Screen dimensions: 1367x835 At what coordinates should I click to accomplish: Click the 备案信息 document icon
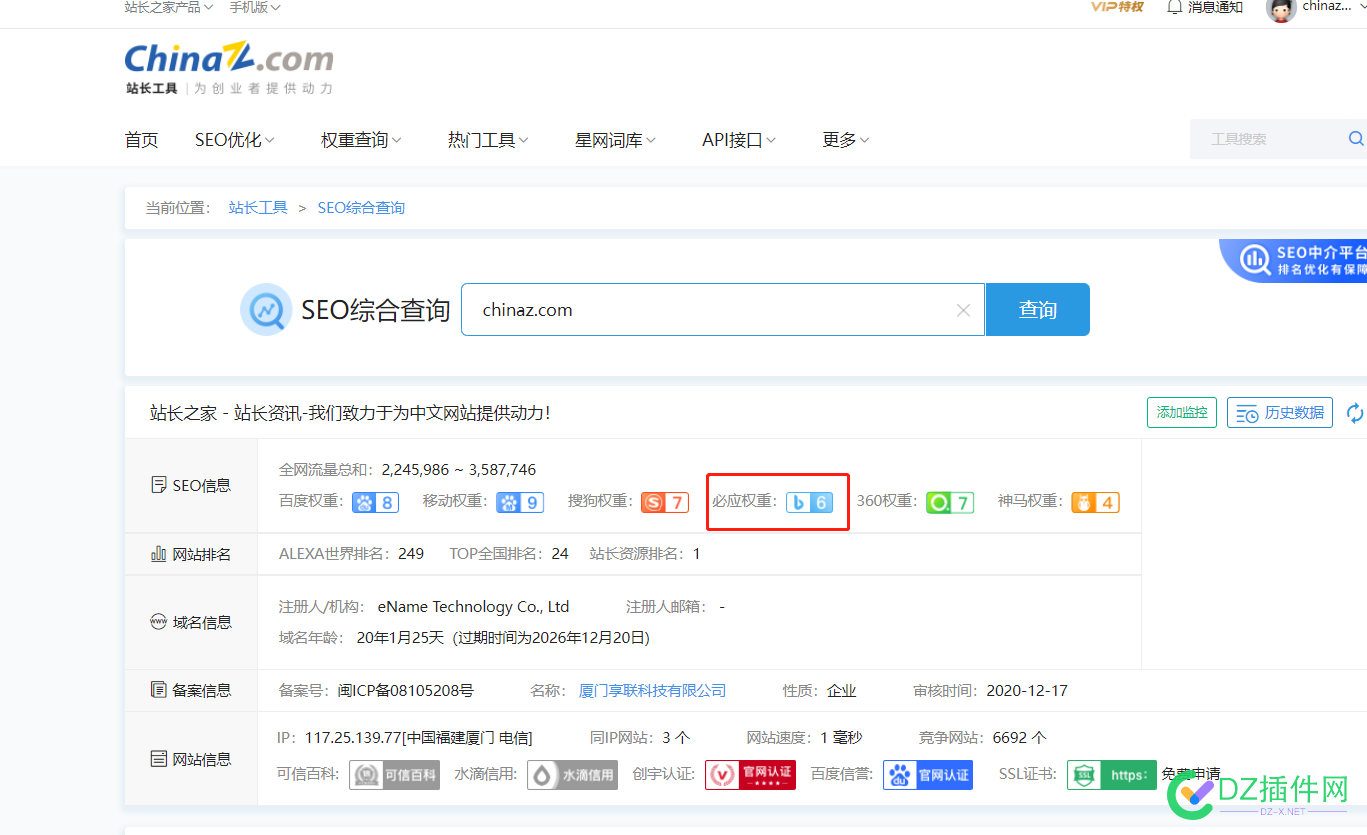[158, 690]
